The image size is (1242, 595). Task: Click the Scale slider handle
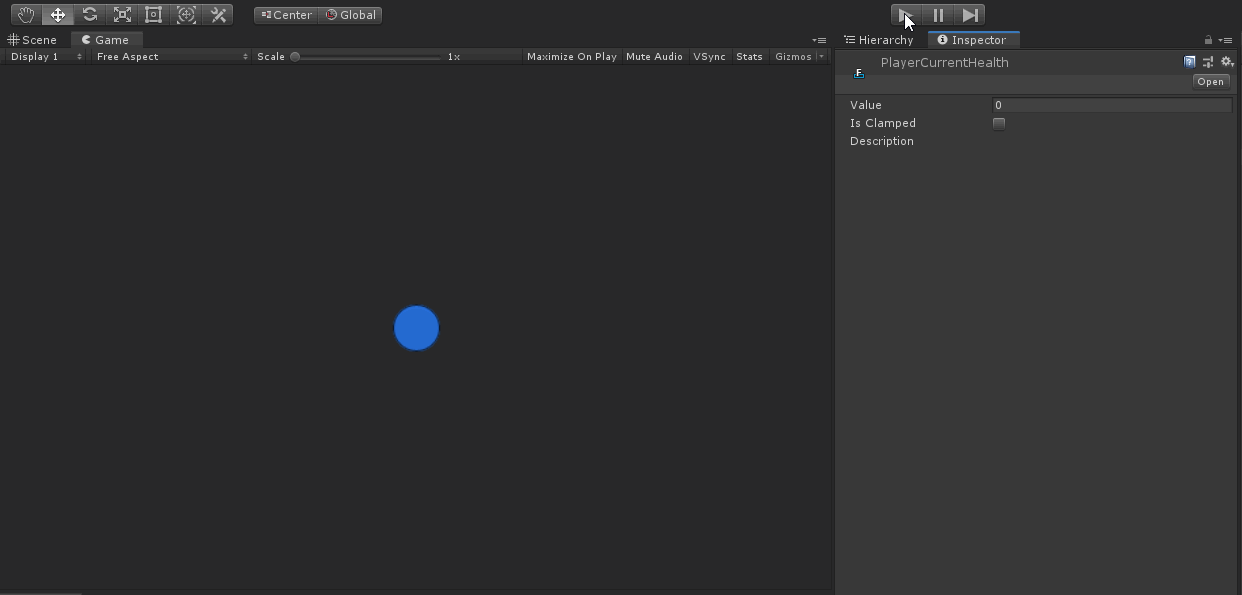(295, 57)
